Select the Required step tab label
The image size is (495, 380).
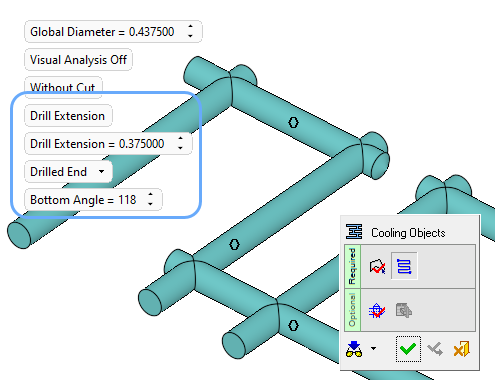[x=352, y=266]
